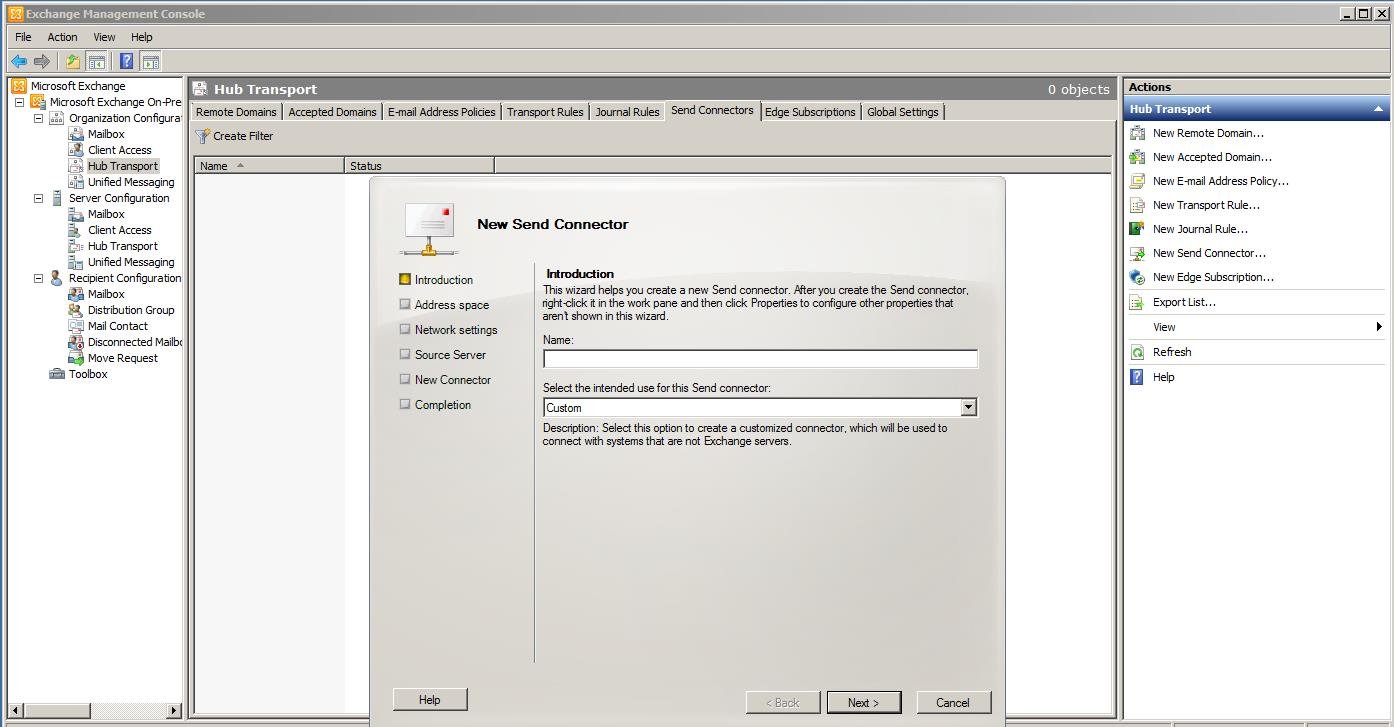The image size is (1394, 727).
Task: Click the wizard Help button
Action: [x=429, y=699]
